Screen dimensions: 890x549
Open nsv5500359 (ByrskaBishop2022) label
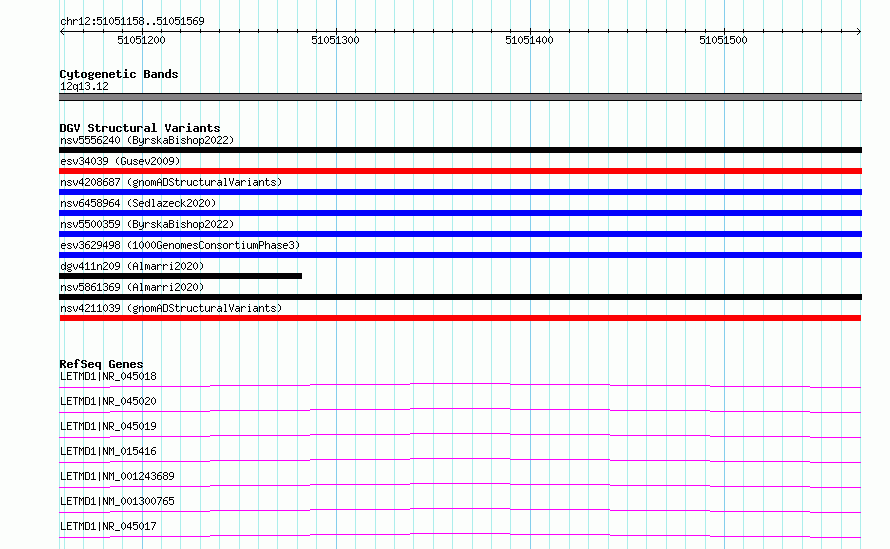point(147,224)
